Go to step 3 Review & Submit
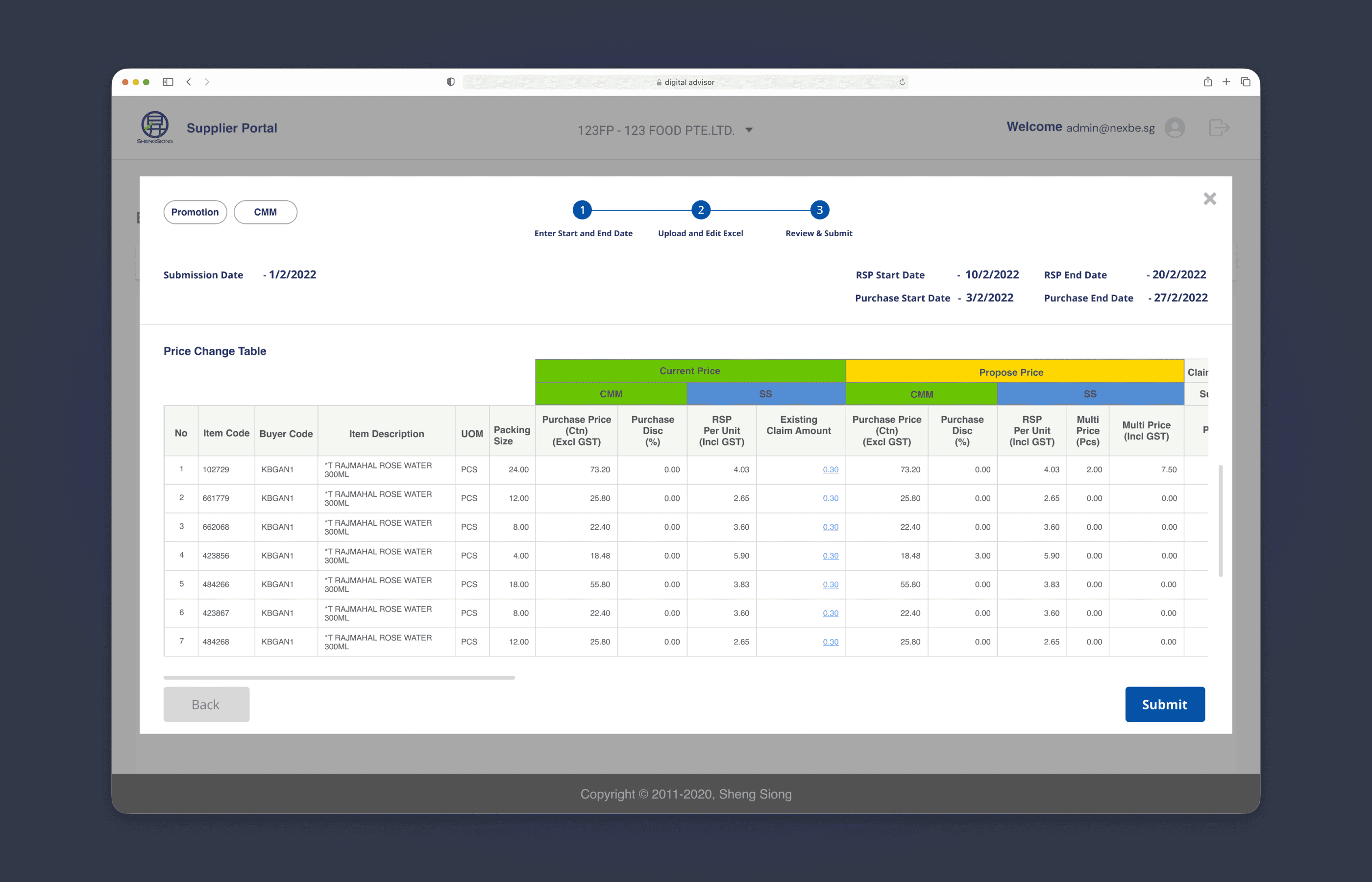The height and width of the screenshot is (882, 1372). point(819,210)
